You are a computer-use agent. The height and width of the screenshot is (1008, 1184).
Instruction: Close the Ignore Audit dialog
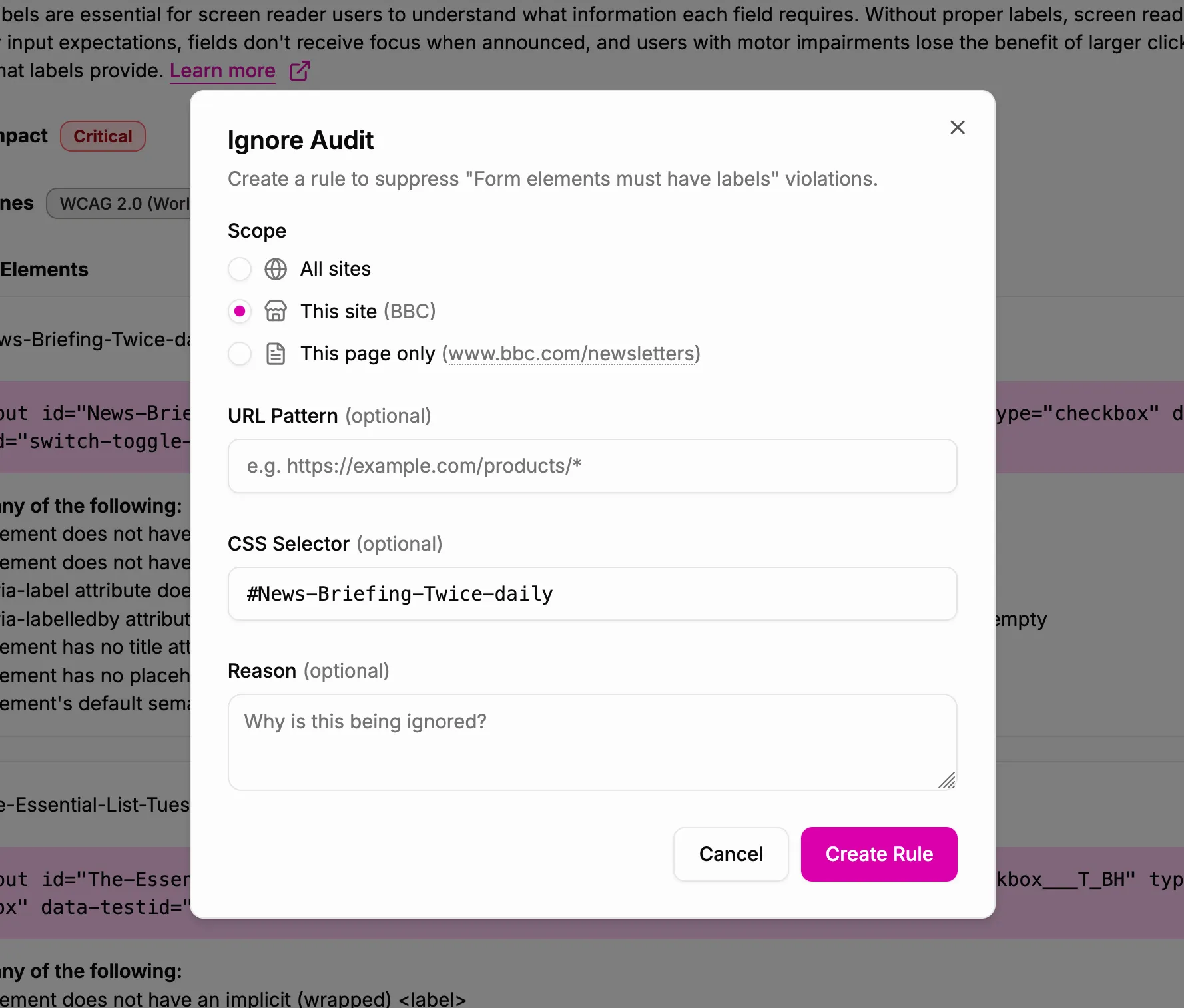958,127
